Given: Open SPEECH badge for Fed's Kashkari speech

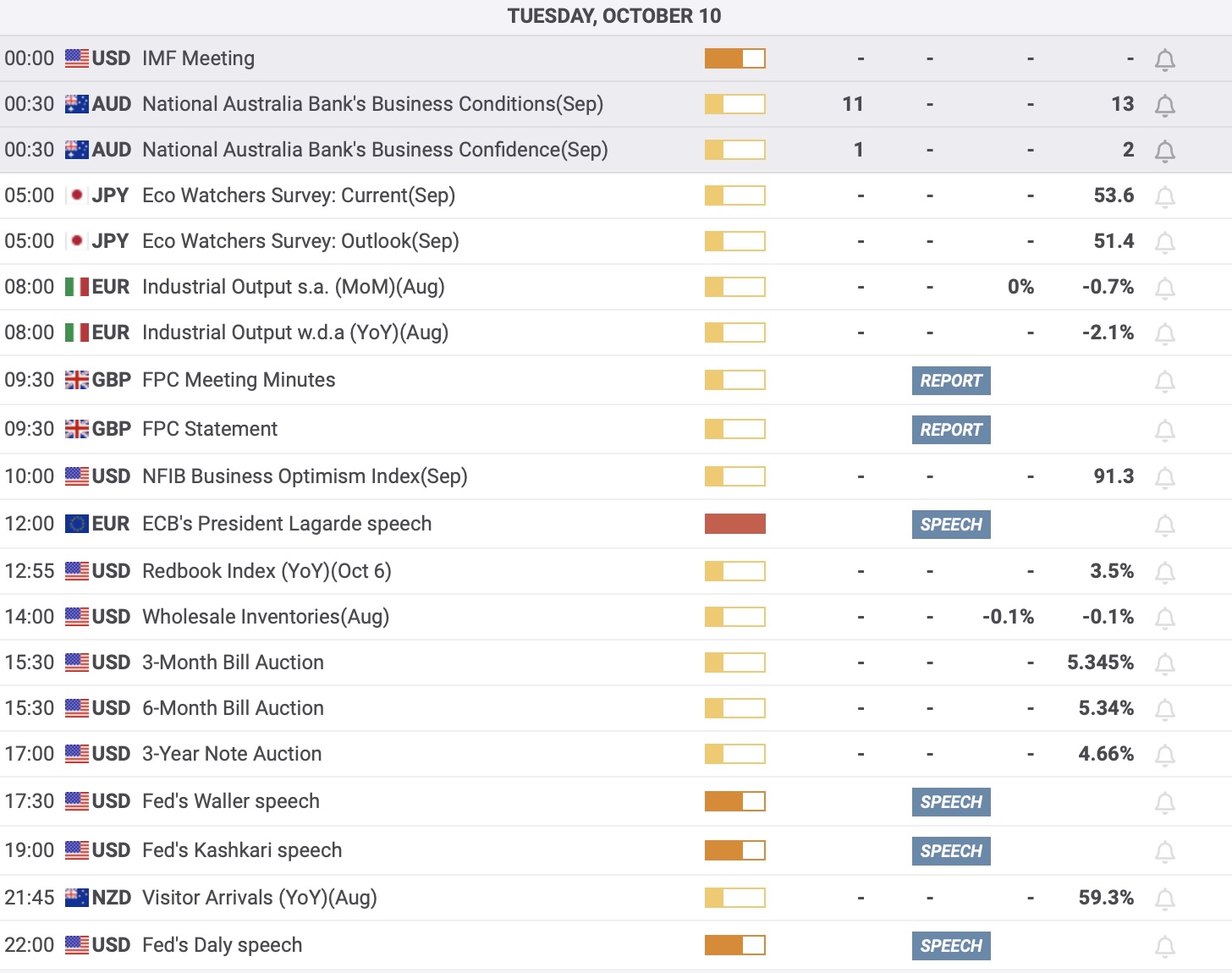Looking at the screenshot, I should click(x=950, y=851).
